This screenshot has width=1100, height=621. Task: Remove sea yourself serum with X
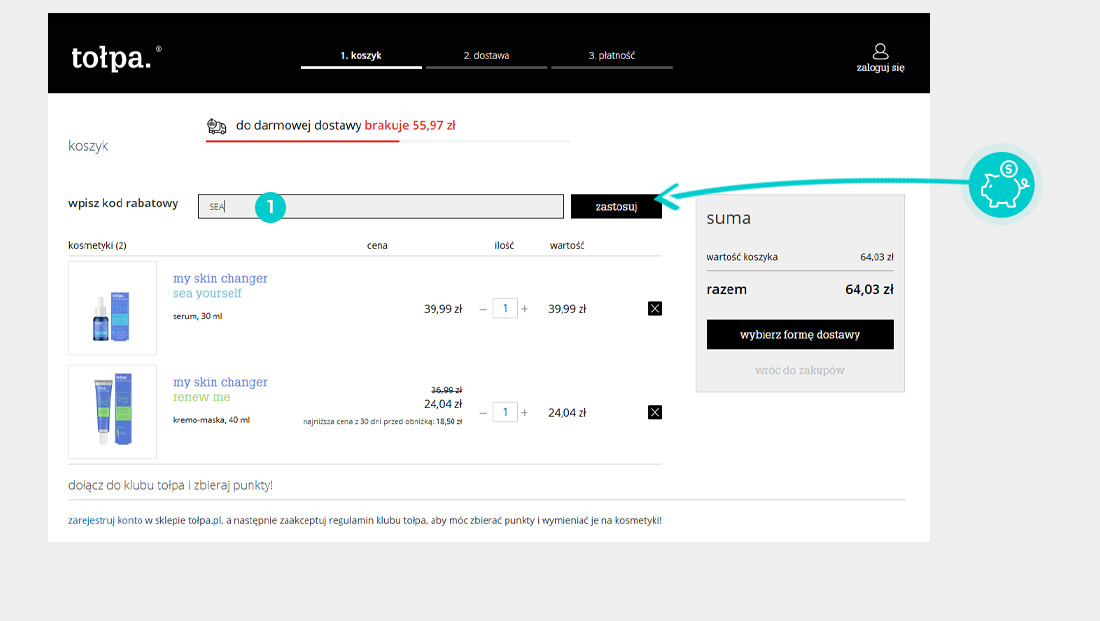655,309
